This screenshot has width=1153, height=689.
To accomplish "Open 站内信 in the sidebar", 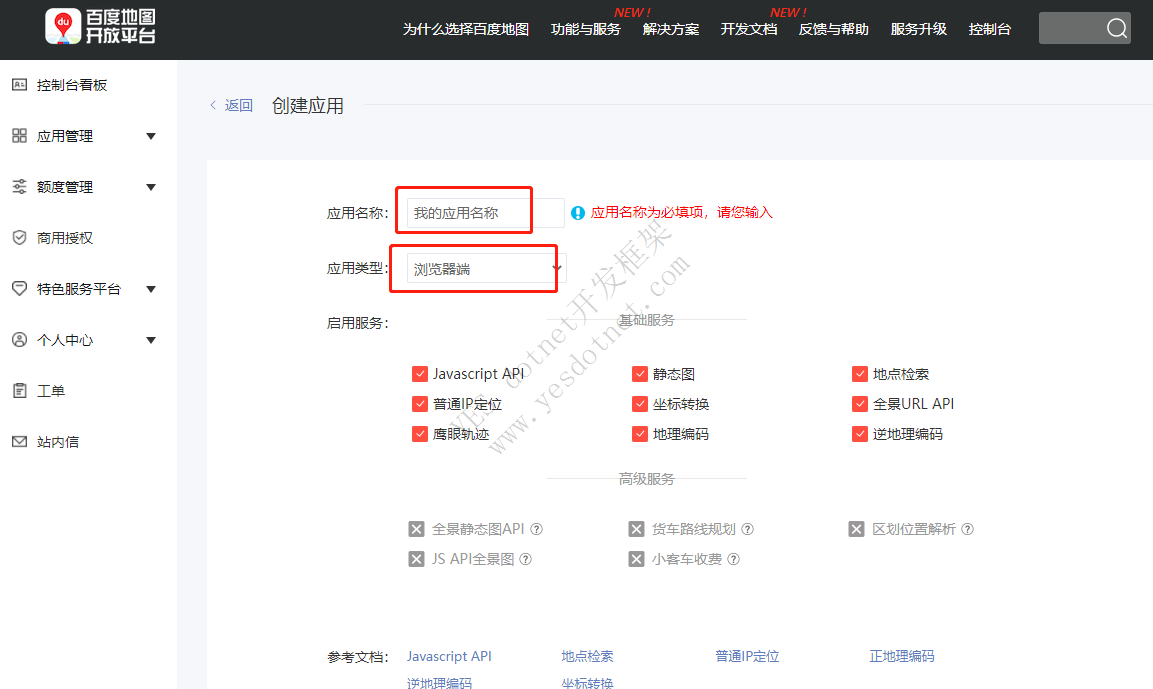I will pyautogui.click(x=58, y=442).
